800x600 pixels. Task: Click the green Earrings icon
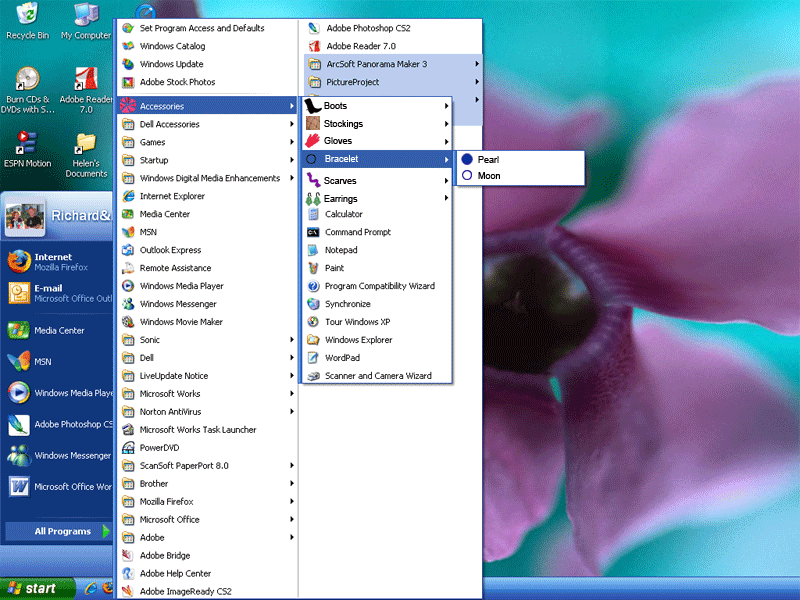(x=313, y=198)
